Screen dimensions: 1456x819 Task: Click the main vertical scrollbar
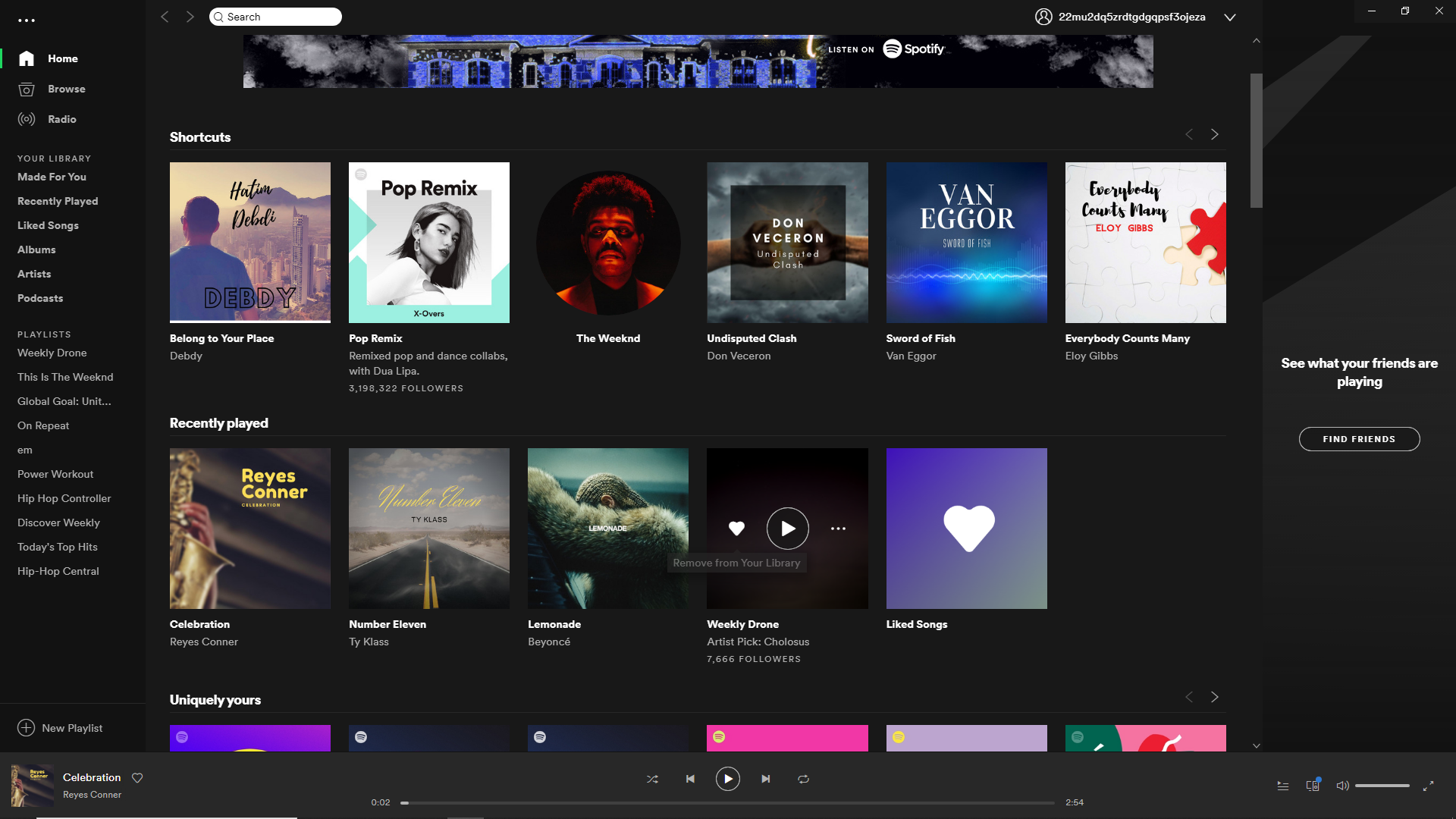tap(1257, 140)
